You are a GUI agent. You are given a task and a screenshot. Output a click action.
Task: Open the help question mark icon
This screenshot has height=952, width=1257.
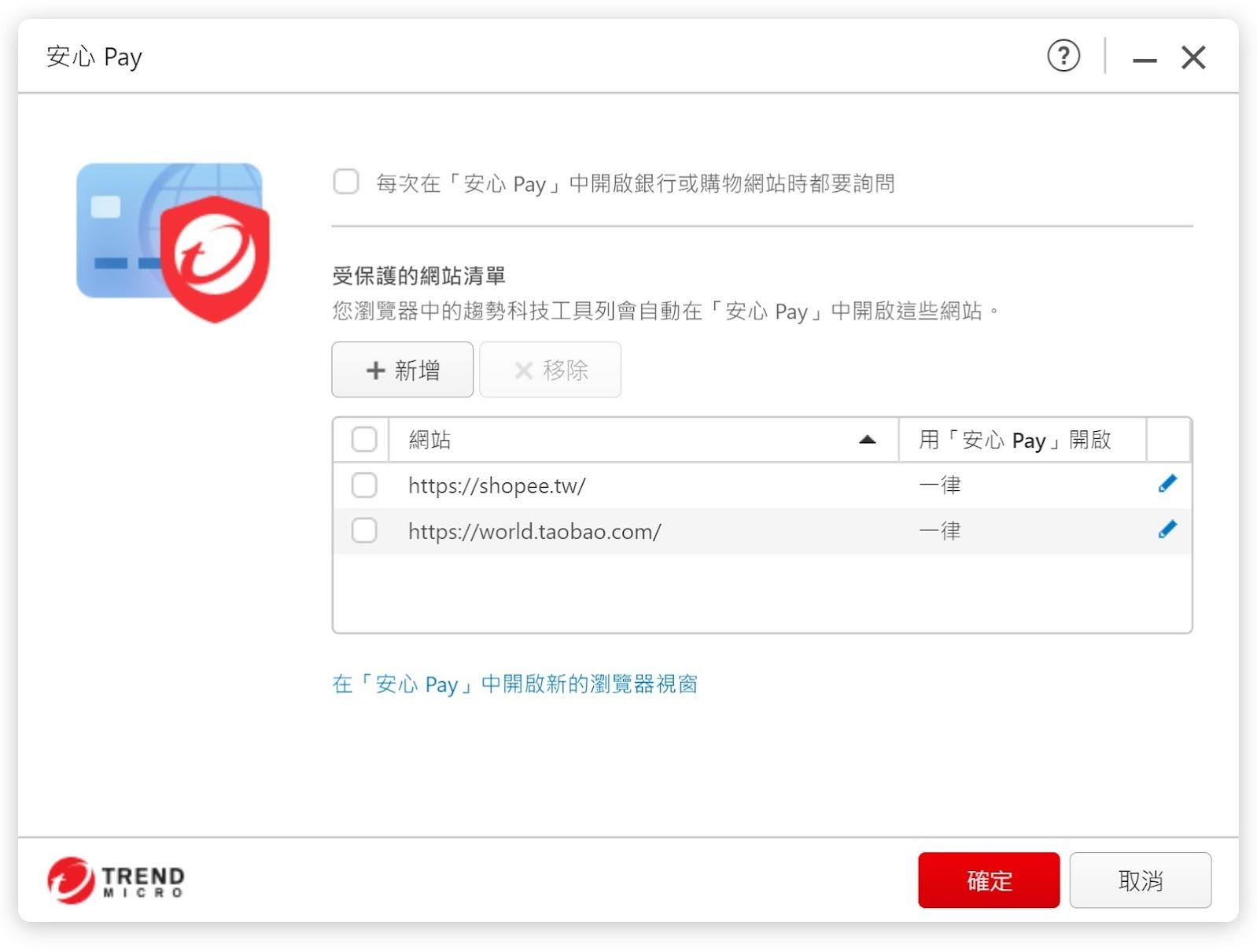1063,56
